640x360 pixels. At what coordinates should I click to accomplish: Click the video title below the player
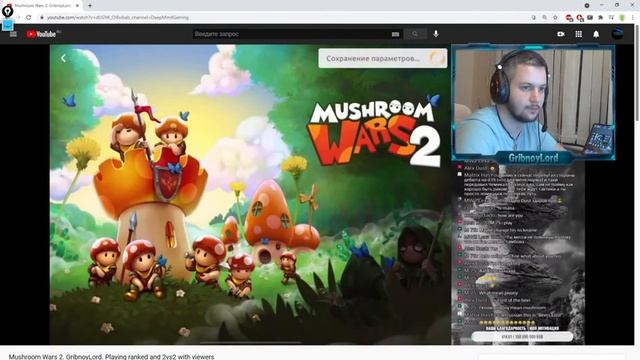(x=111, y=356)
